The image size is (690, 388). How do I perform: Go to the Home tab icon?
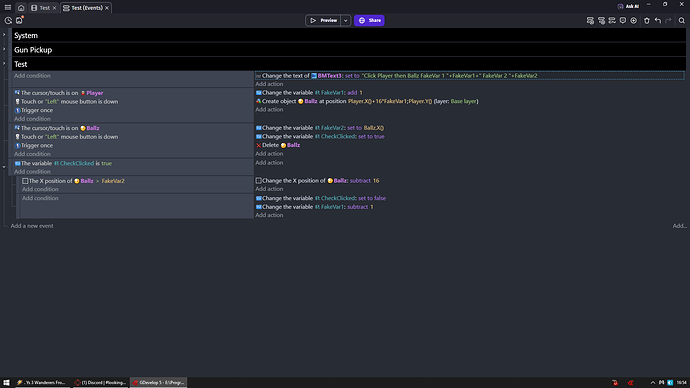[x=21, y=8]
